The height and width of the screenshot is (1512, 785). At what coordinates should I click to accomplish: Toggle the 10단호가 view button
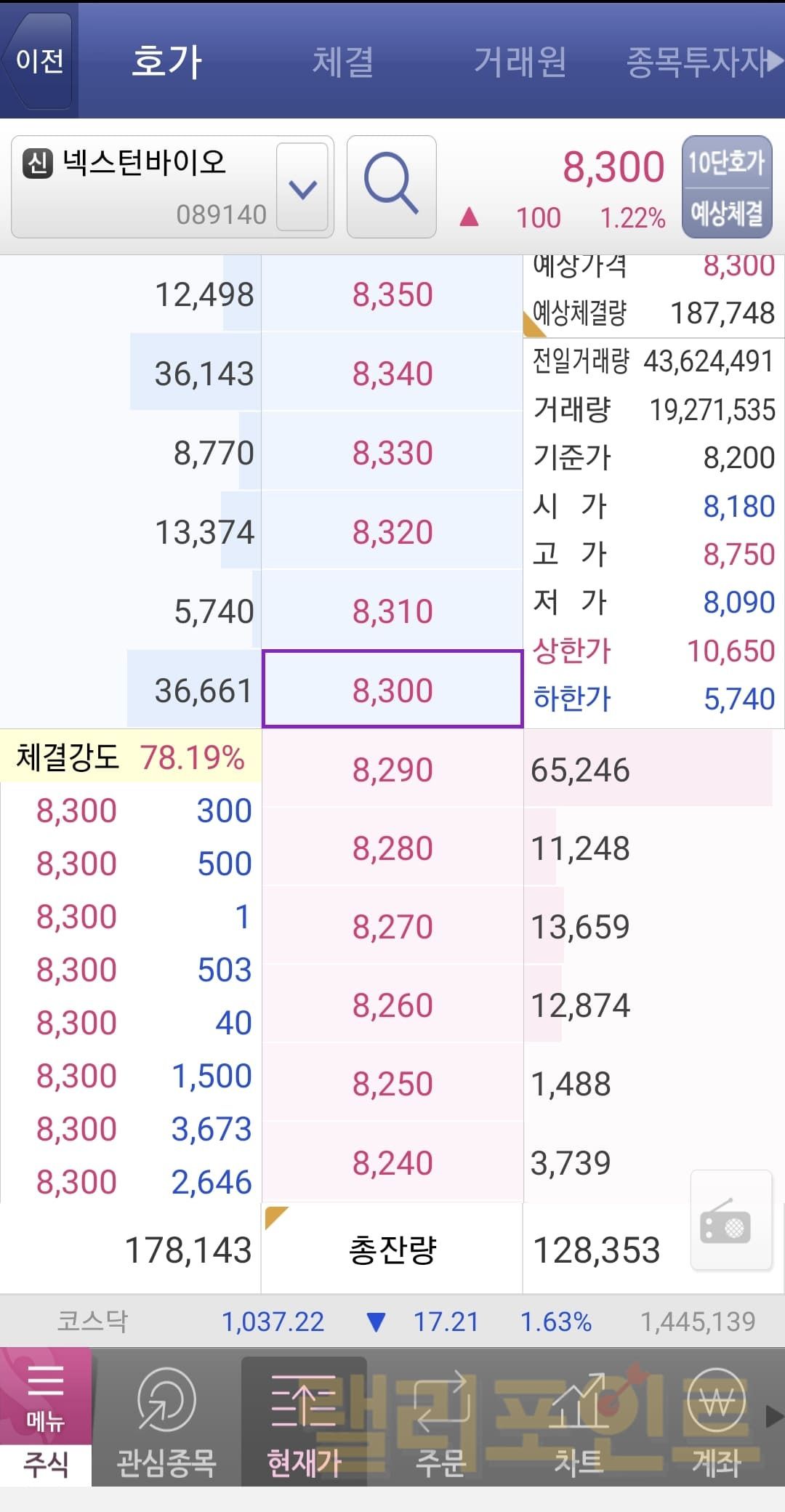click(726, 162)
